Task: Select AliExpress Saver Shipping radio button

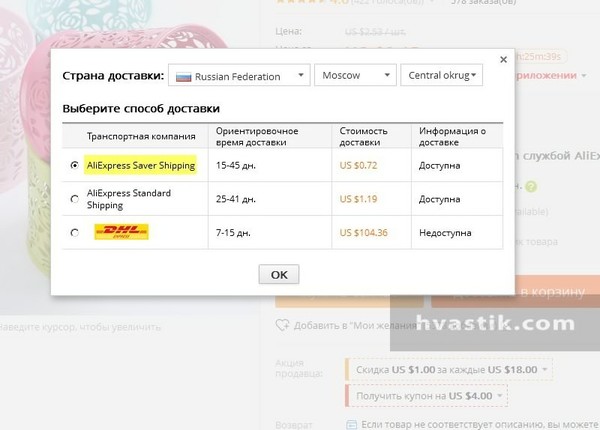Action: [x=75, y=165]
